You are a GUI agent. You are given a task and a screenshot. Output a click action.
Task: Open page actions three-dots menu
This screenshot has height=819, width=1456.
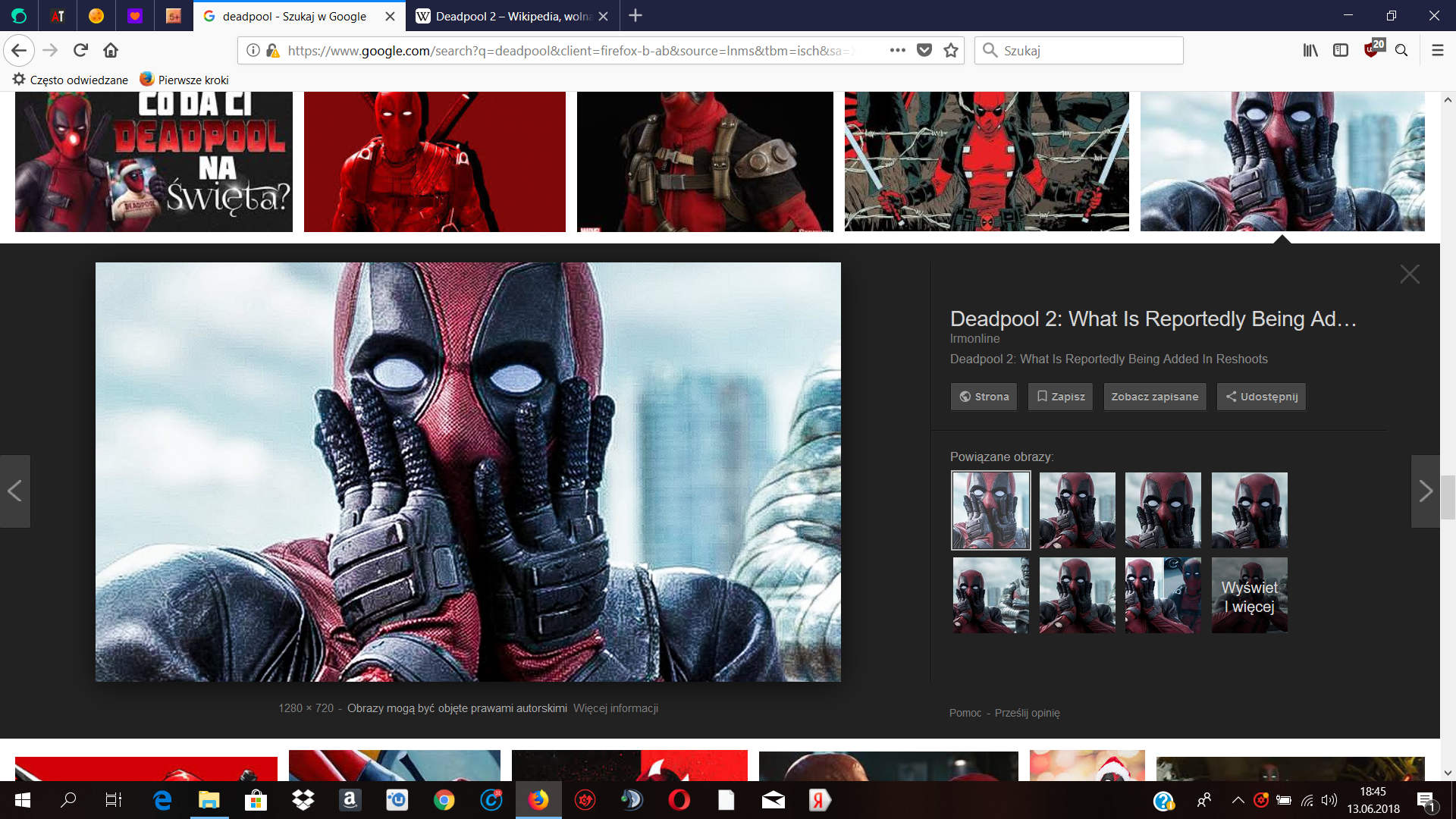[897, 50]
